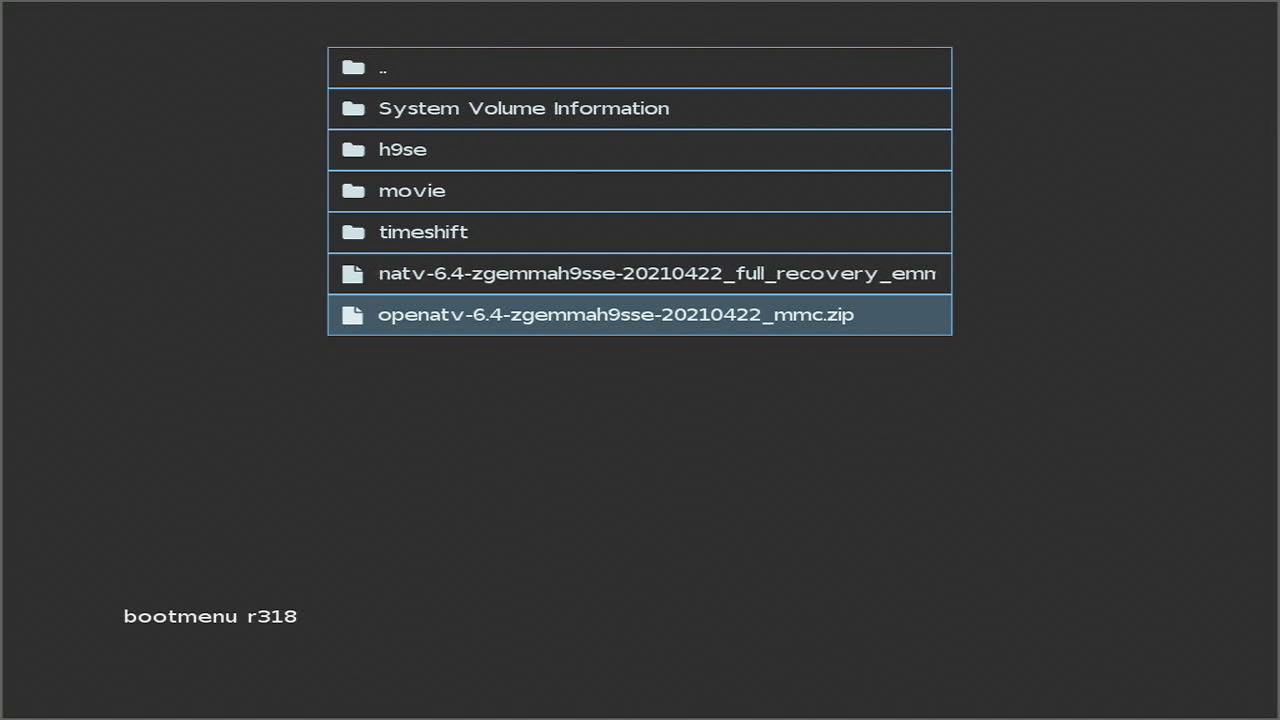Click the bootmenu r318 version label
The image size is (1280, 720).
click(x=210, y=616)
